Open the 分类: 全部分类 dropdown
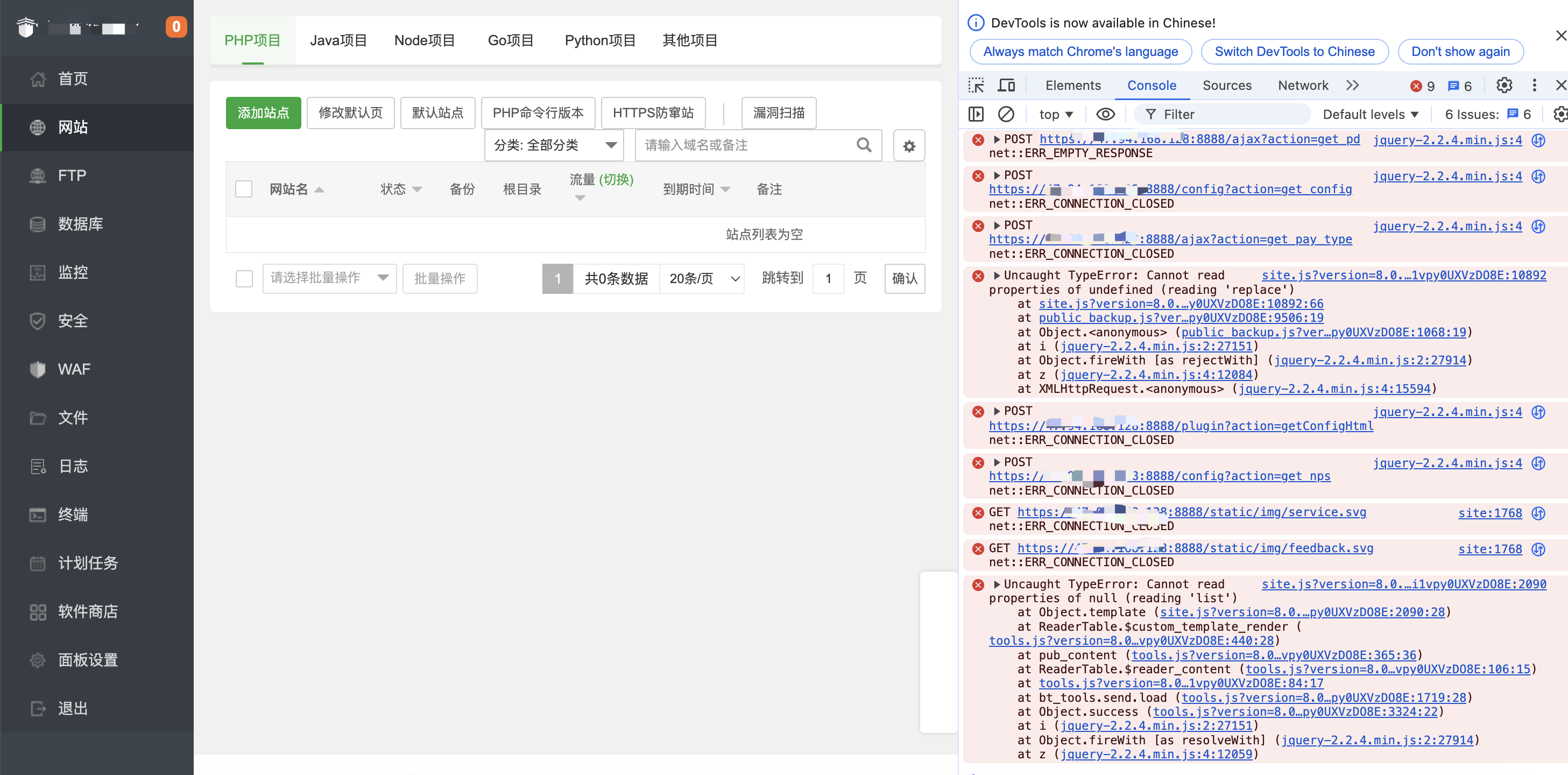The image size is (1568, 775). 554,145
